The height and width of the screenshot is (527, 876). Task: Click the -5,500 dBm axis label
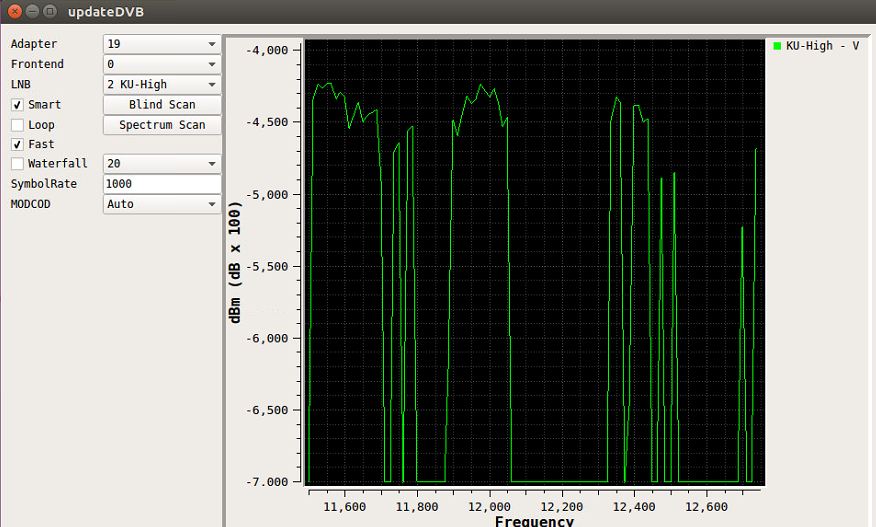click(267, 267)
